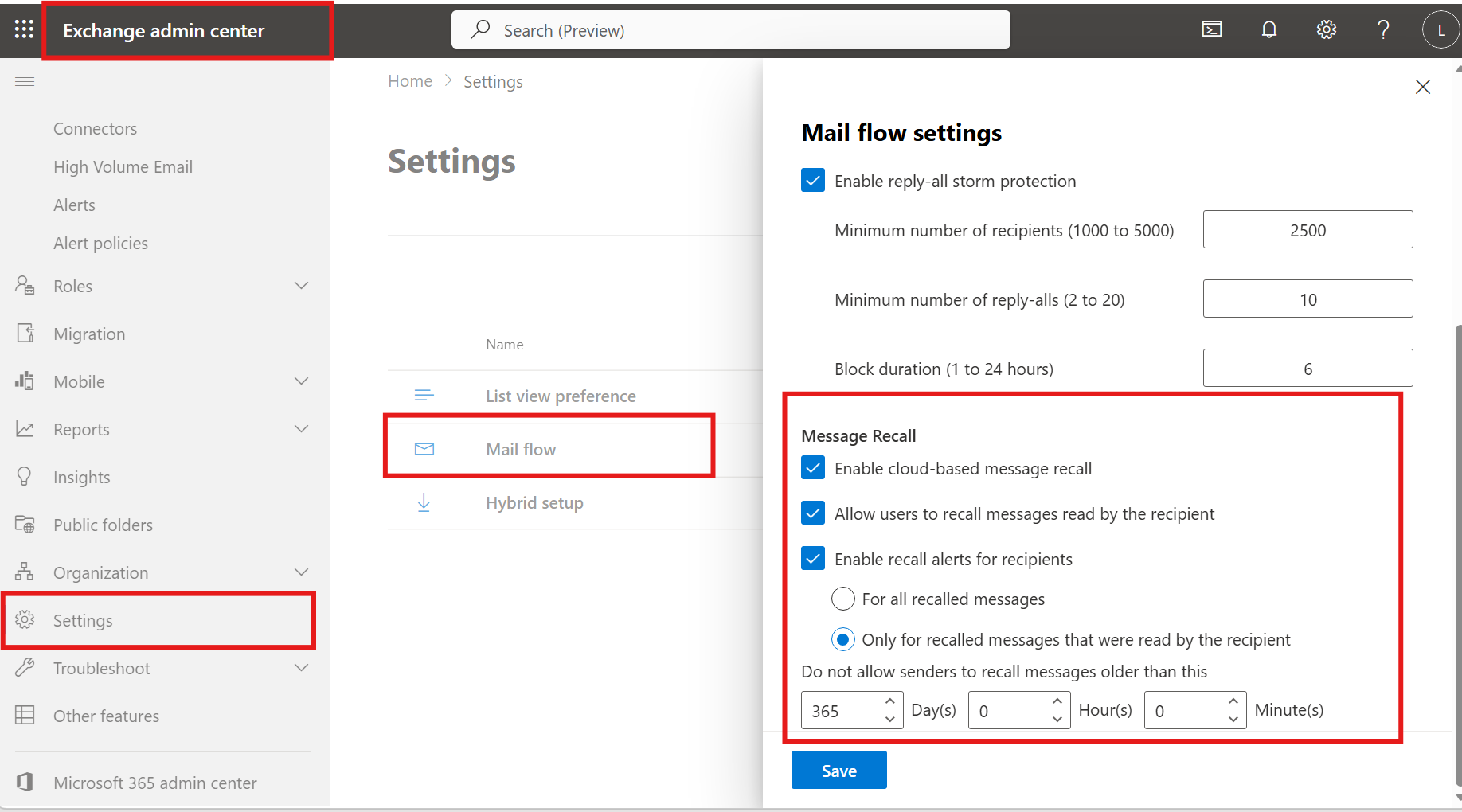Open High Volume Email in sidebar

pyautogui.click(x=123, y=166)
